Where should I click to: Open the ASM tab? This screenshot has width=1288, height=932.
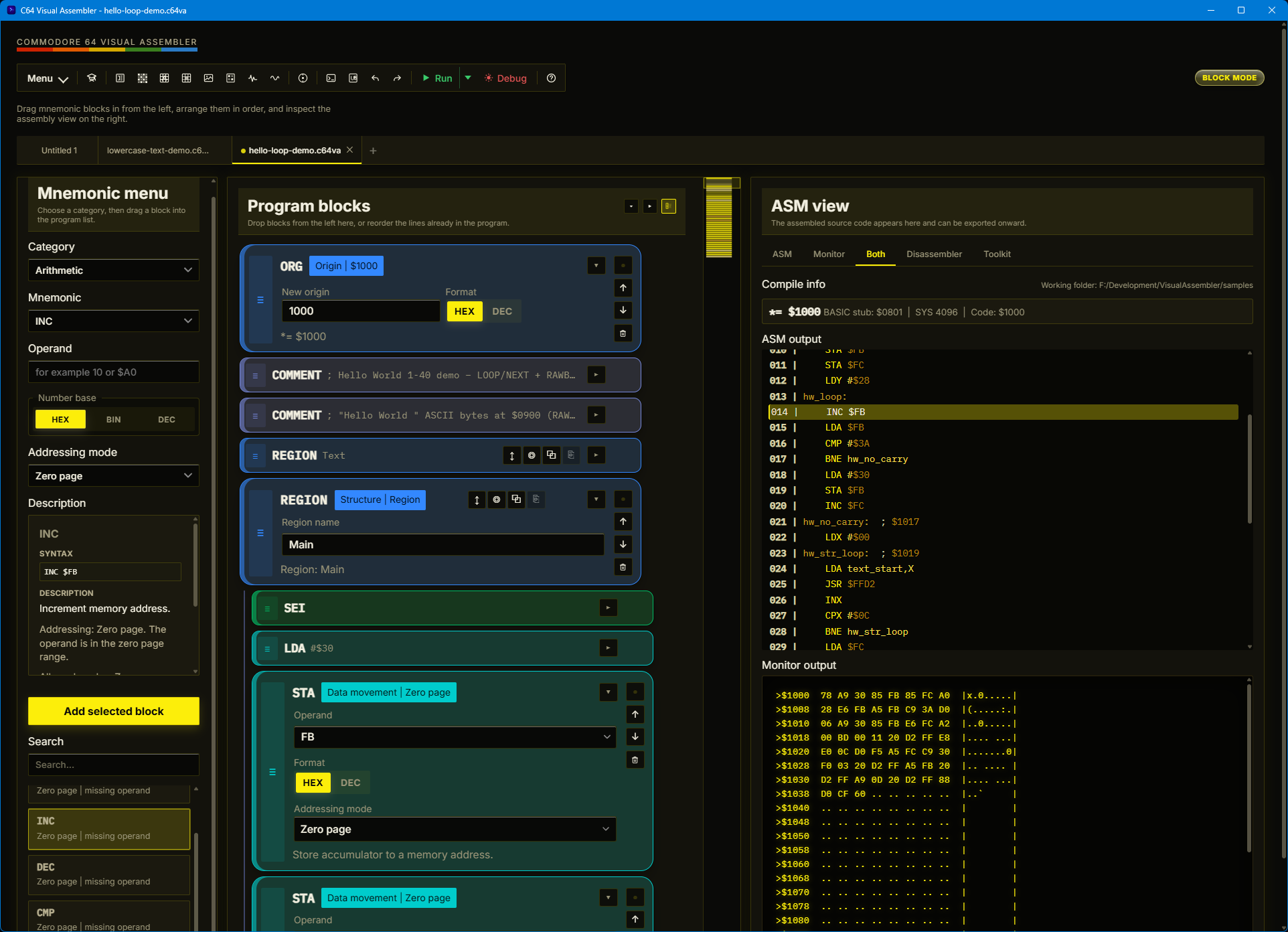click(x=782, y=254)
